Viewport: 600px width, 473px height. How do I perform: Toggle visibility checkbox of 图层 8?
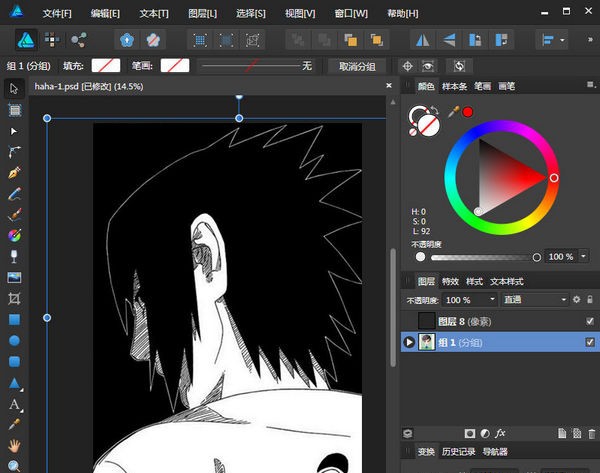click(590, 321)
